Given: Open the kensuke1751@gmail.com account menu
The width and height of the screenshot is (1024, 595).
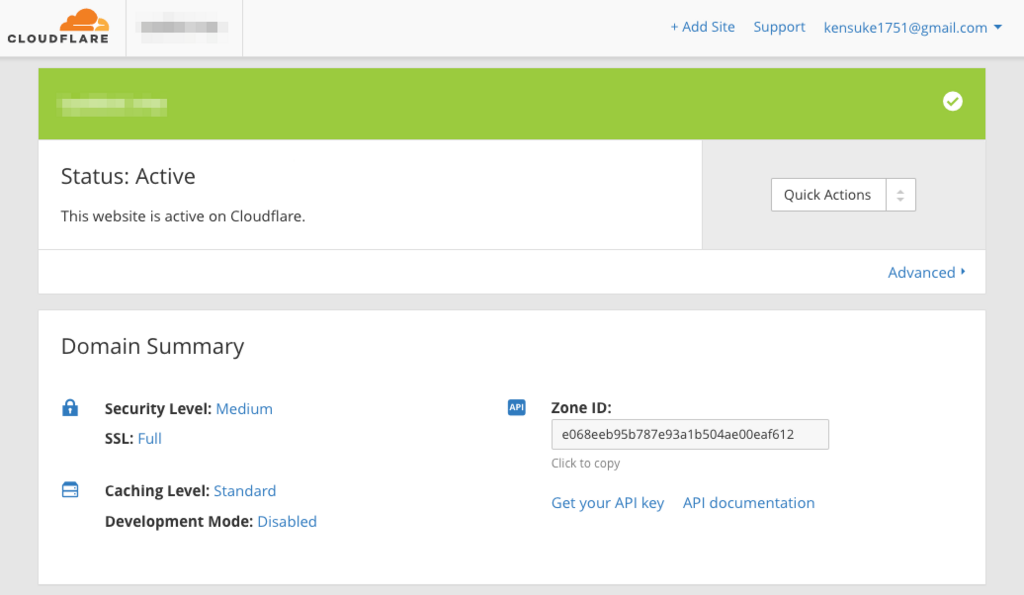Looking at the screenshot, I should [912, 27].
